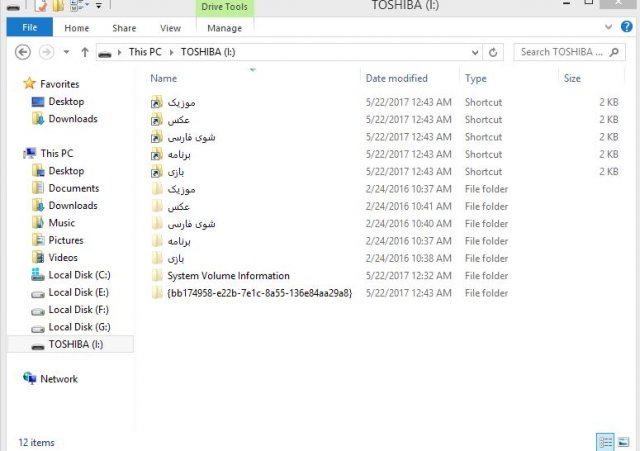Click the search magnifier icon

614,52
